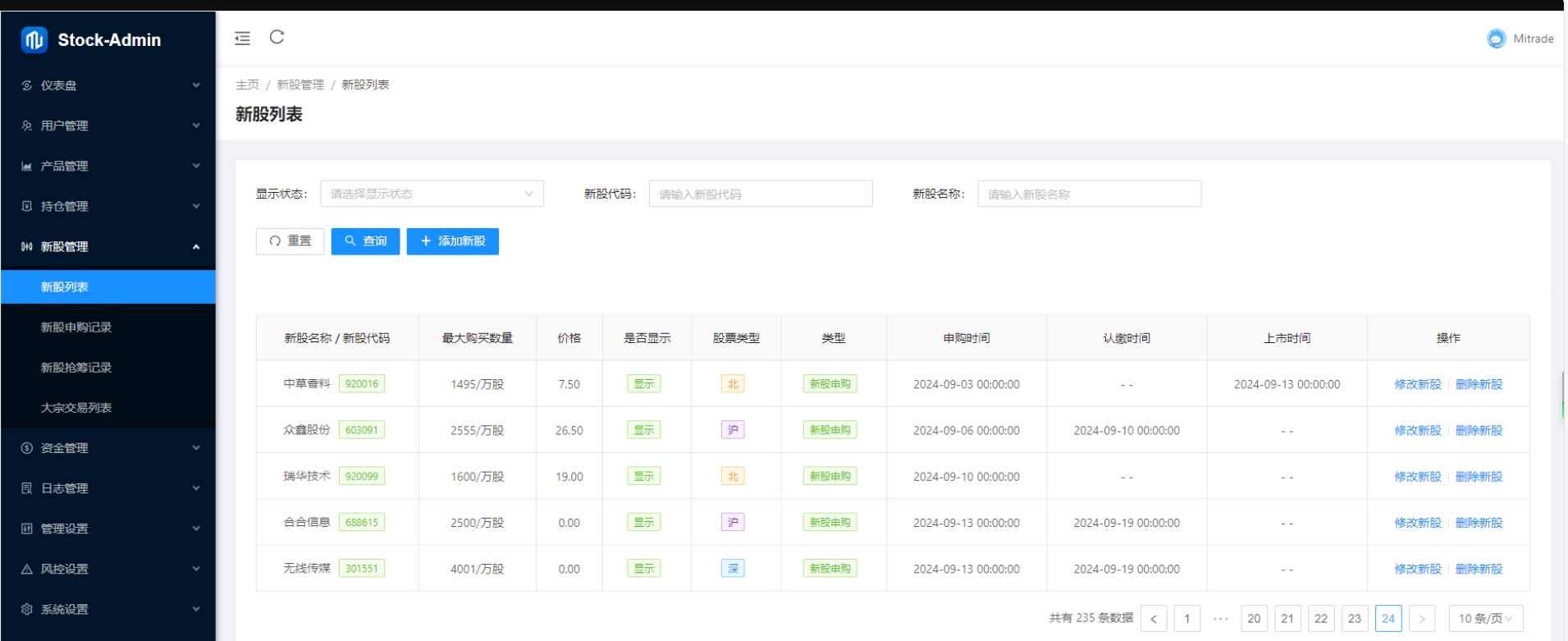The width and height of the screenshot is (1568, 641).
Task: Open the Mitrade user avatar
Action: [x=1496, y=39]
